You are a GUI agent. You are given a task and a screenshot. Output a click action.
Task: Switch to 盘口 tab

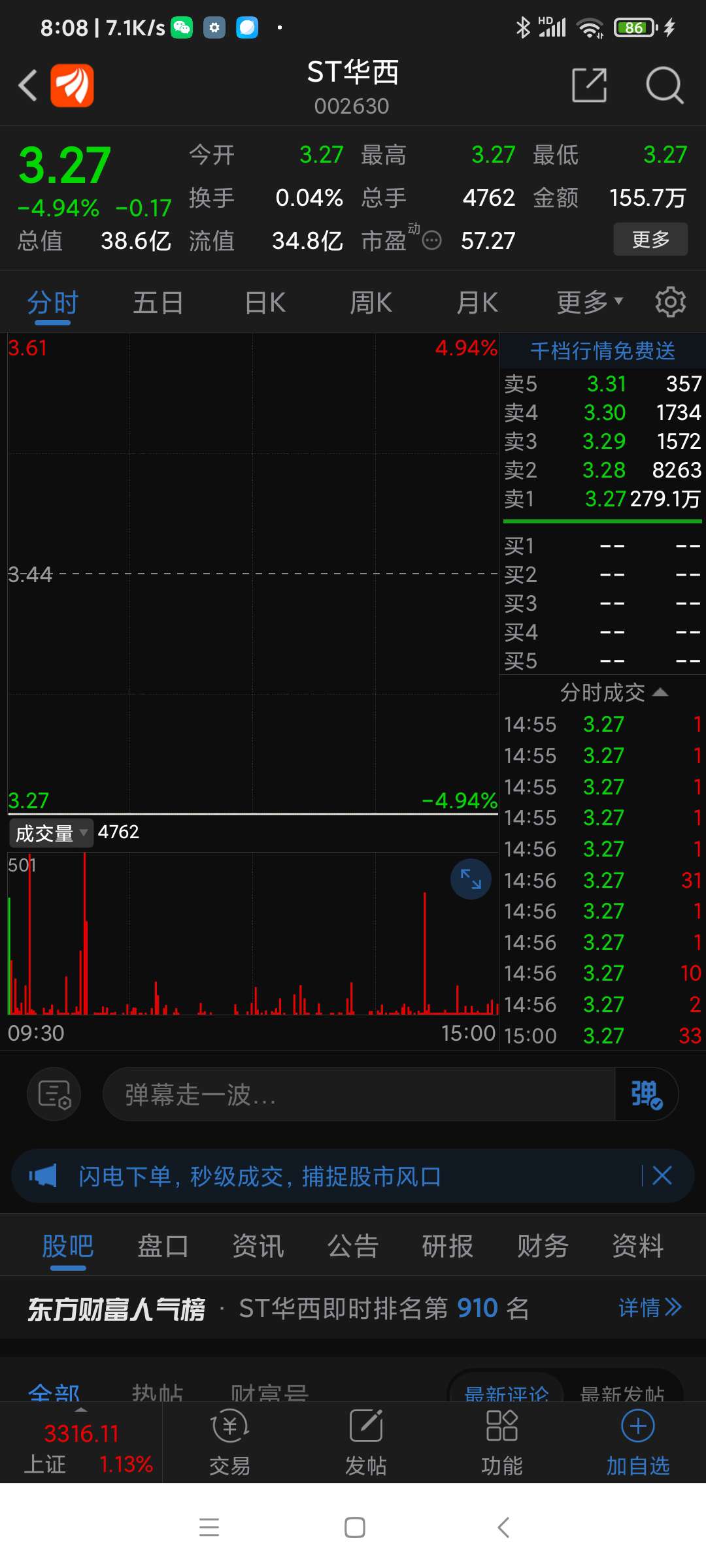[x=163, y=1246]
